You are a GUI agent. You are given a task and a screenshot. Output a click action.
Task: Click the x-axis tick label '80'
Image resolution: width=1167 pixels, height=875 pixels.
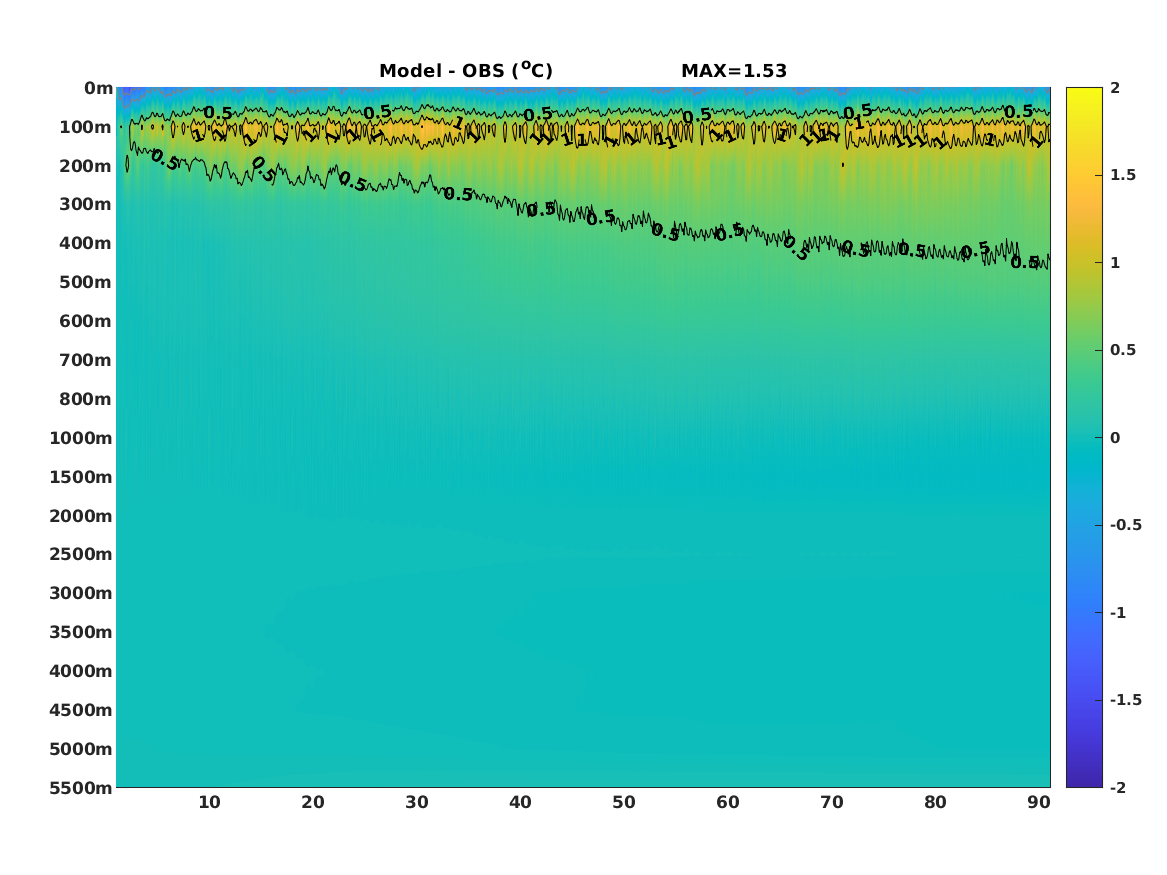[x=936, y=802]
